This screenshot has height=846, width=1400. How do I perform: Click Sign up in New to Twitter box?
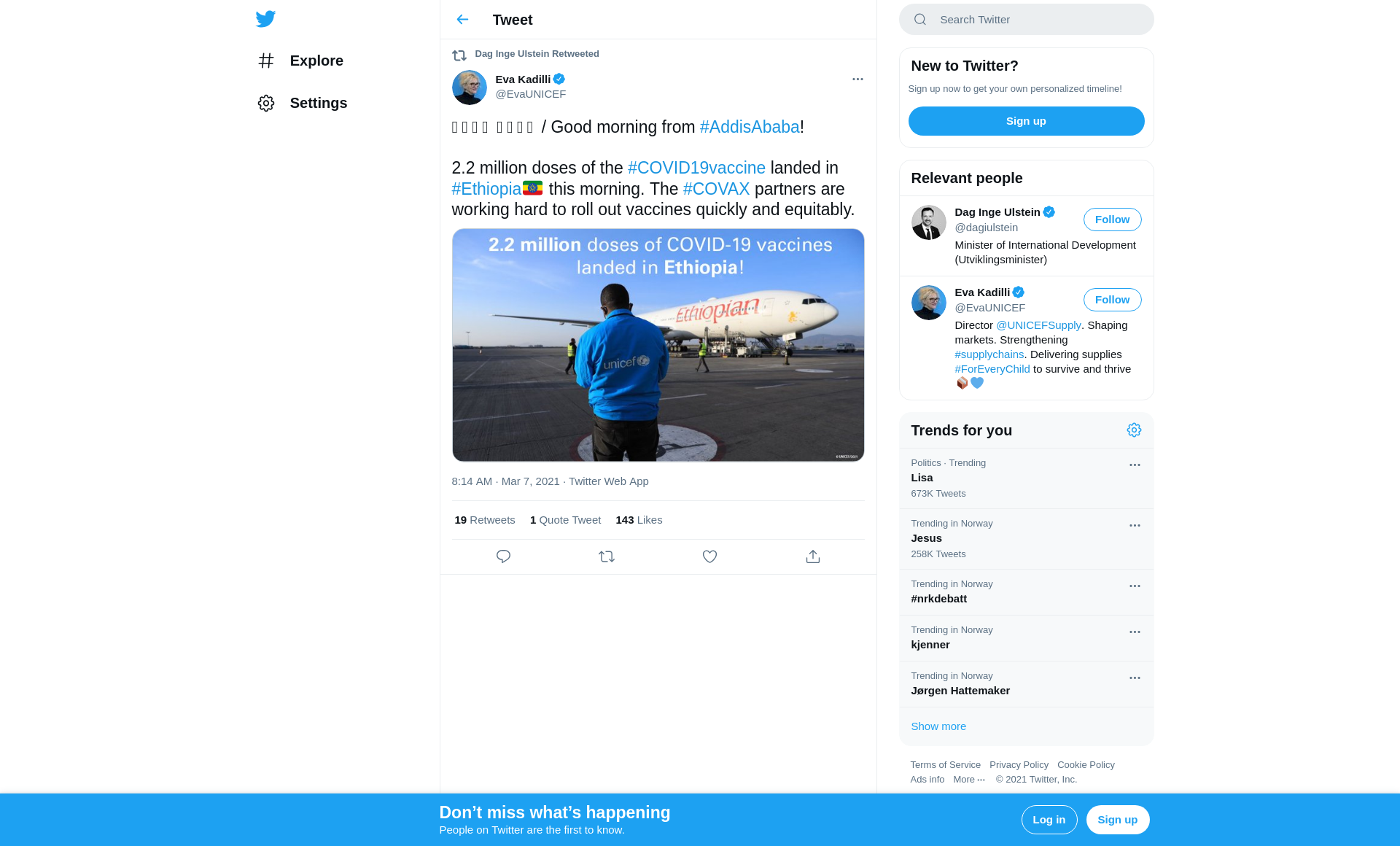click(x=1026, y=121)
